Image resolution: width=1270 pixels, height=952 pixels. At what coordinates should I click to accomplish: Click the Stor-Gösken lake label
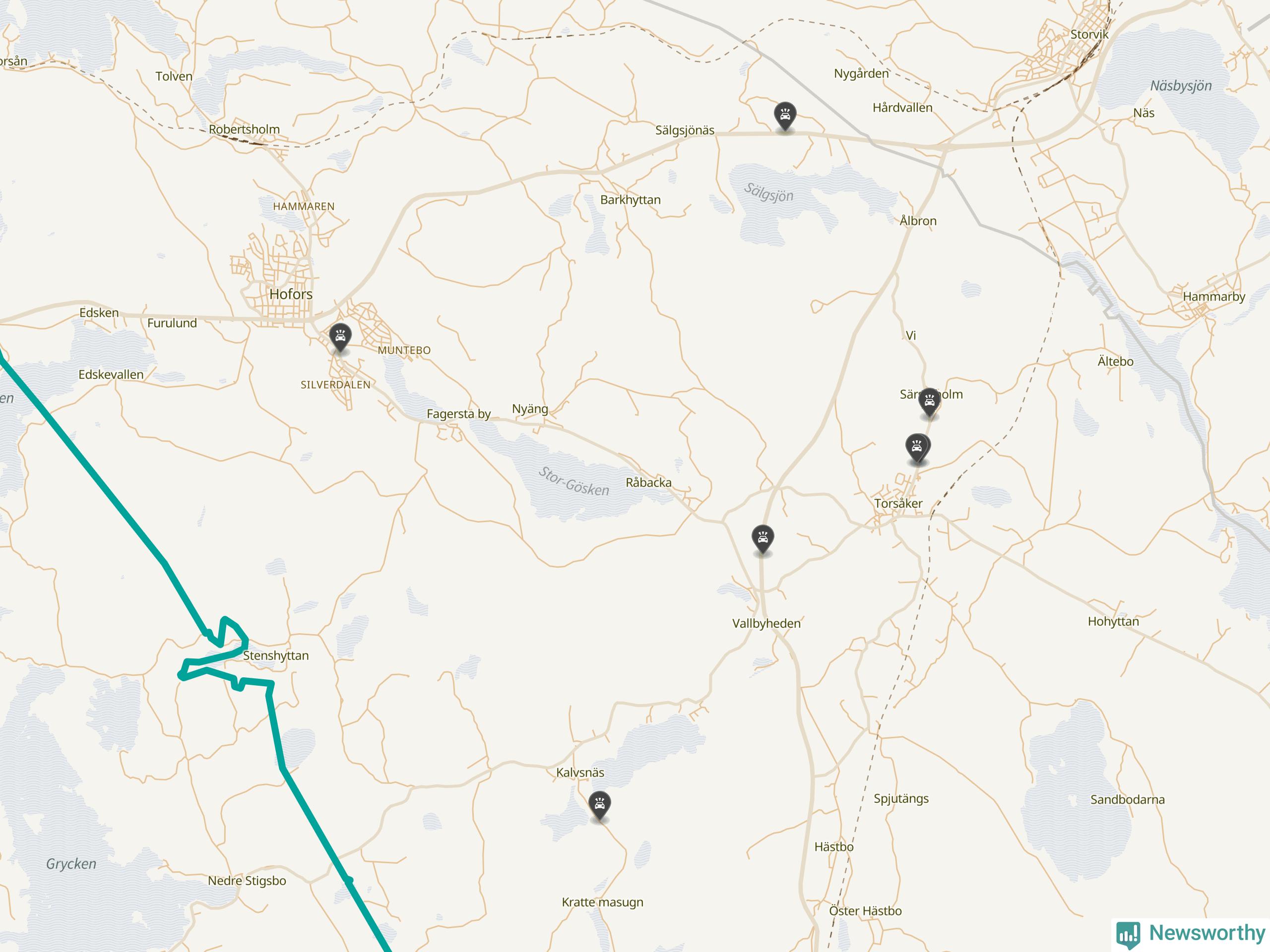573,481
